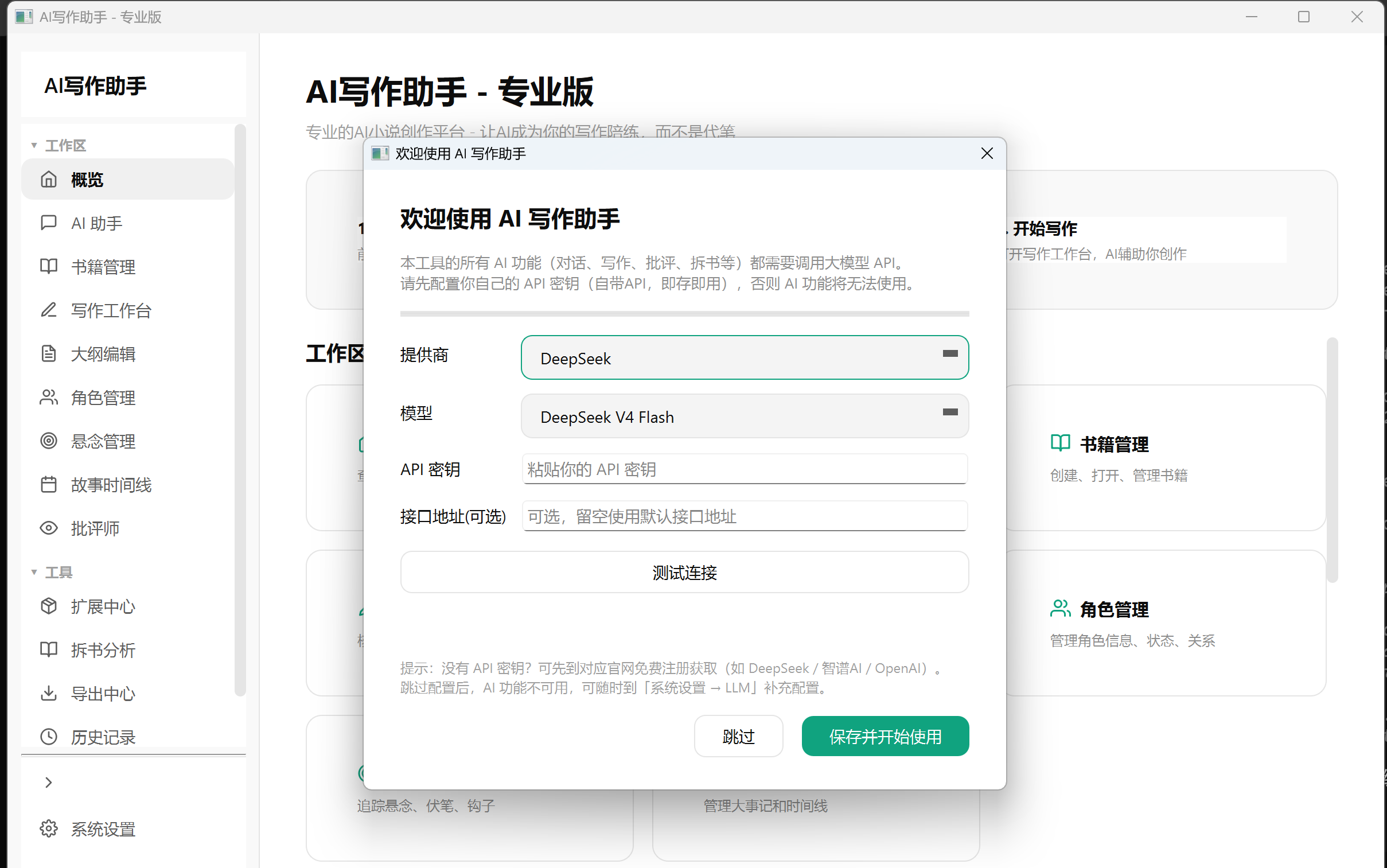
Task: Click 保存并开始使用 button
Action: (x=886, y=737)
